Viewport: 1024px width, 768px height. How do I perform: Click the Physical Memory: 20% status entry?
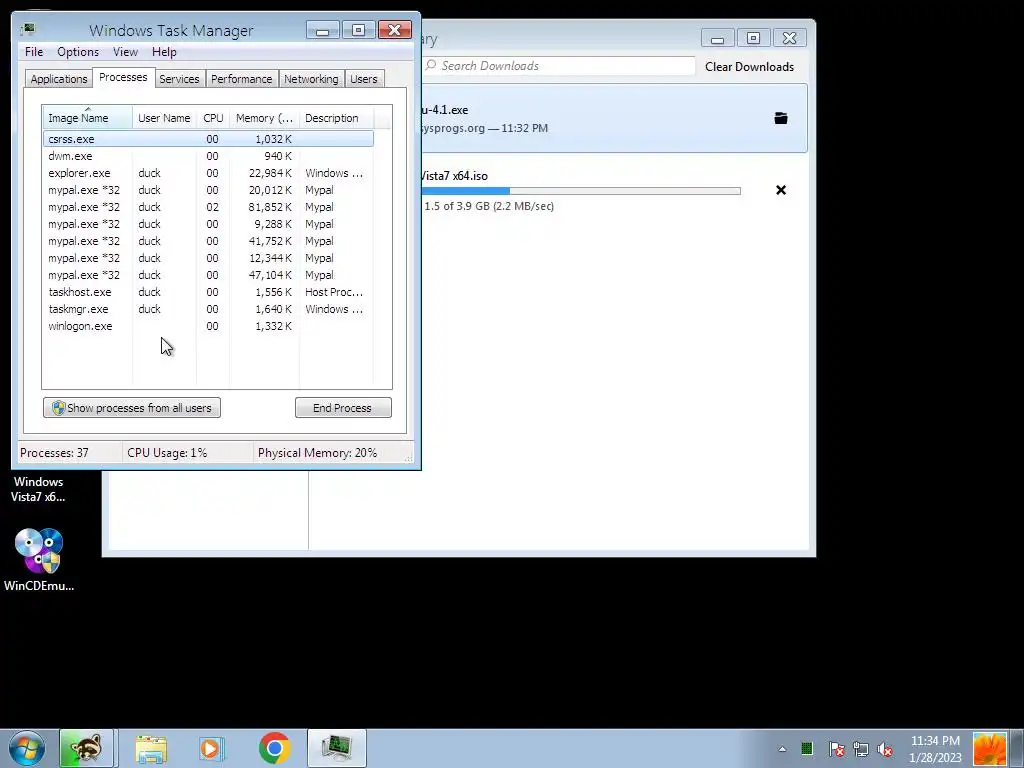point(317,453)
